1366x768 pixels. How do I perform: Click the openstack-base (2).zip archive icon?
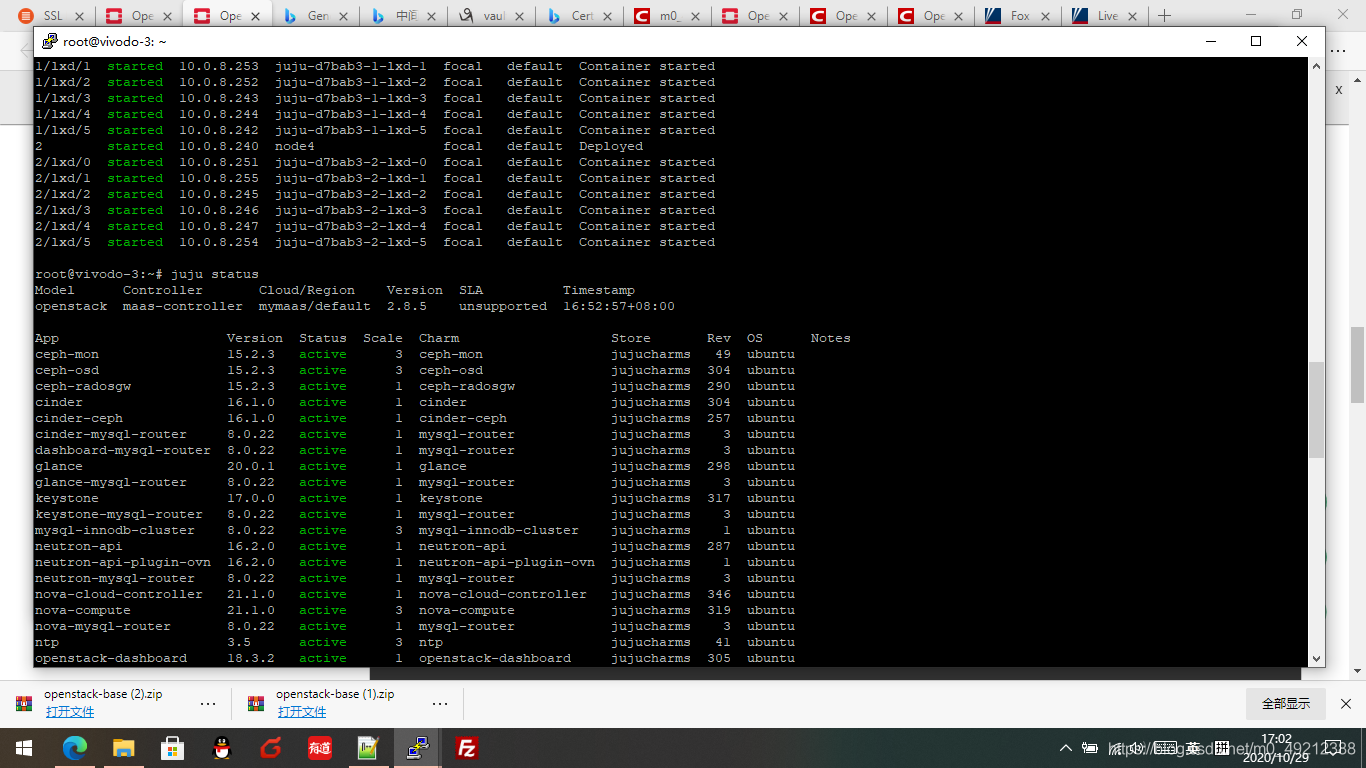click(x=24, y=703)
